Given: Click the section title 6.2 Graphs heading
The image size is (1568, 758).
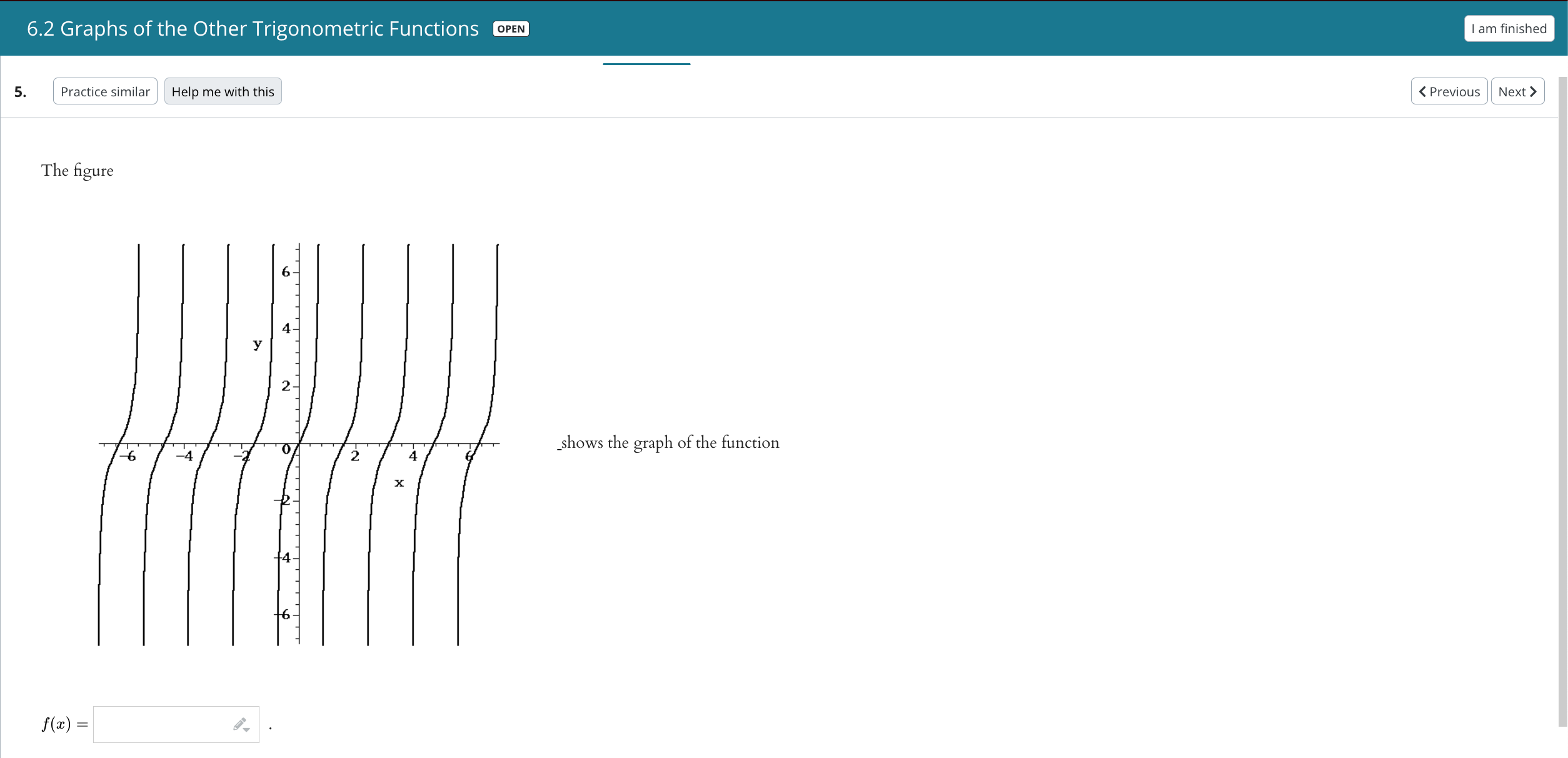Looking at the screenshot, I should [x=253, y=29].
